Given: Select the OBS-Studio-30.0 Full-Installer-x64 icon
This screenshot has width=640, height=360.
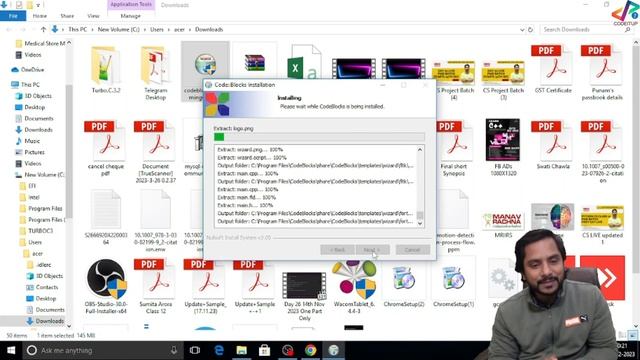Looking at the screenshot, I should click(106, 279).
